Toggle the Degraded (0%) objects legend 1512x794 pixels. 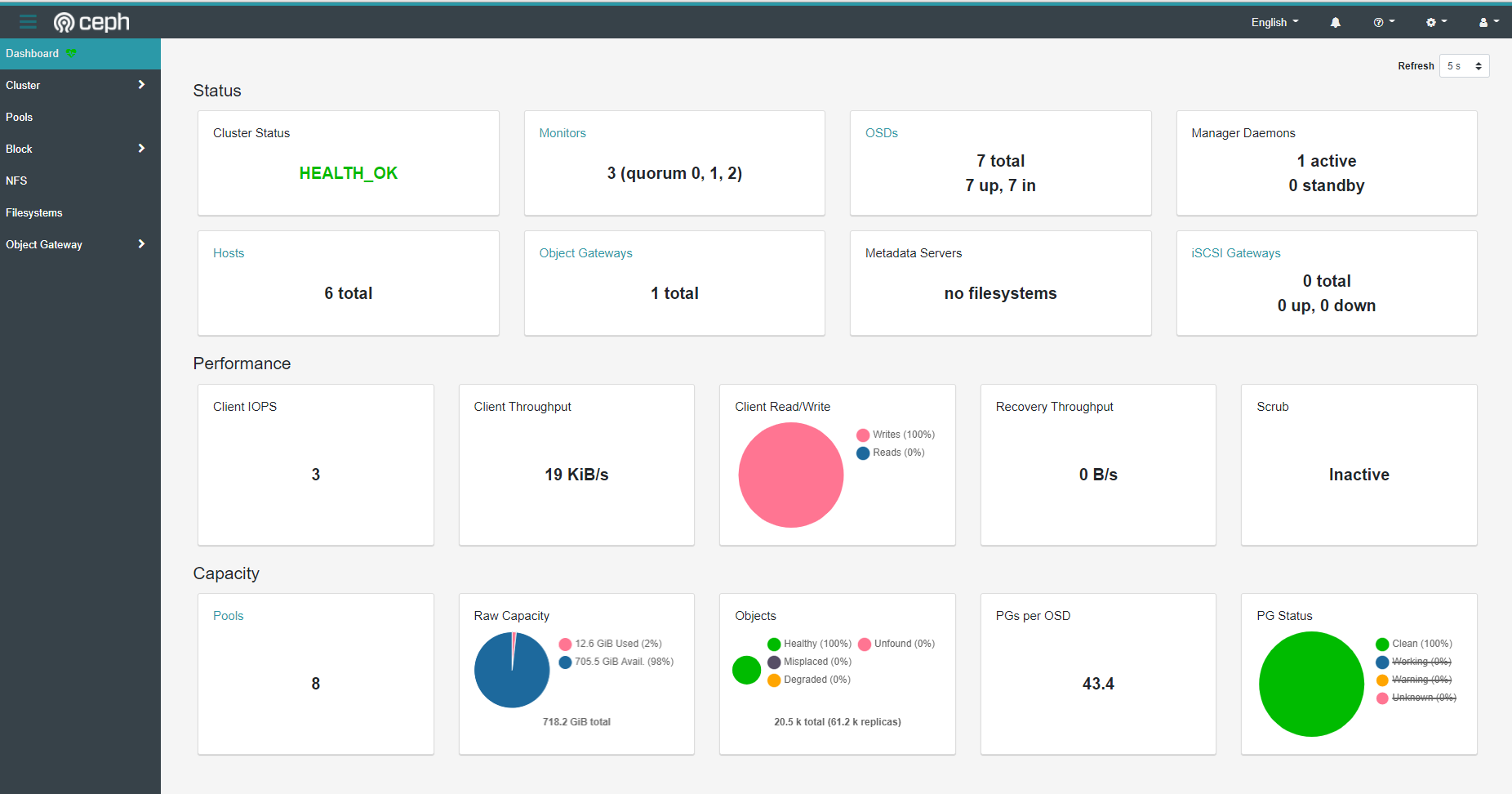pos(809,680)
